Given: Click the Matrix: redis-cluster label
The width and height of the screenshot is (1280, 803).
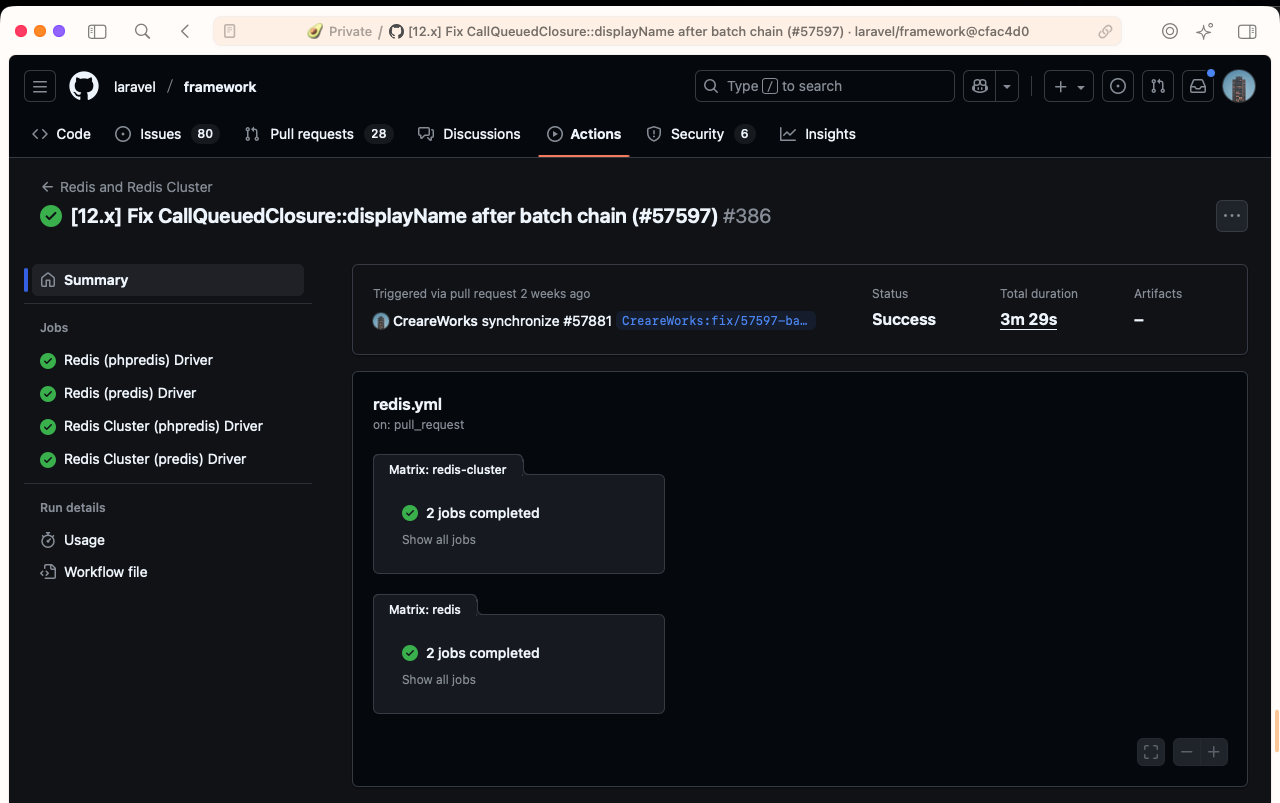Looking at the screenshot, I should tap(448, 469).
